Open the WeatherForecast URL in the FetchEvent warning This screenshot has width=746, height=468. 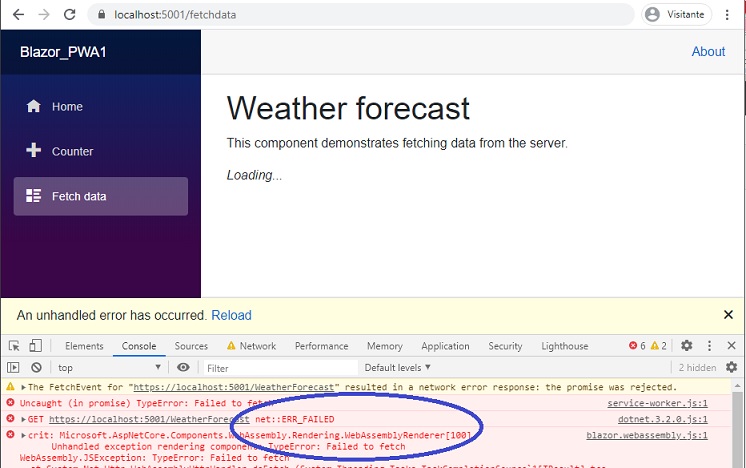234,387
